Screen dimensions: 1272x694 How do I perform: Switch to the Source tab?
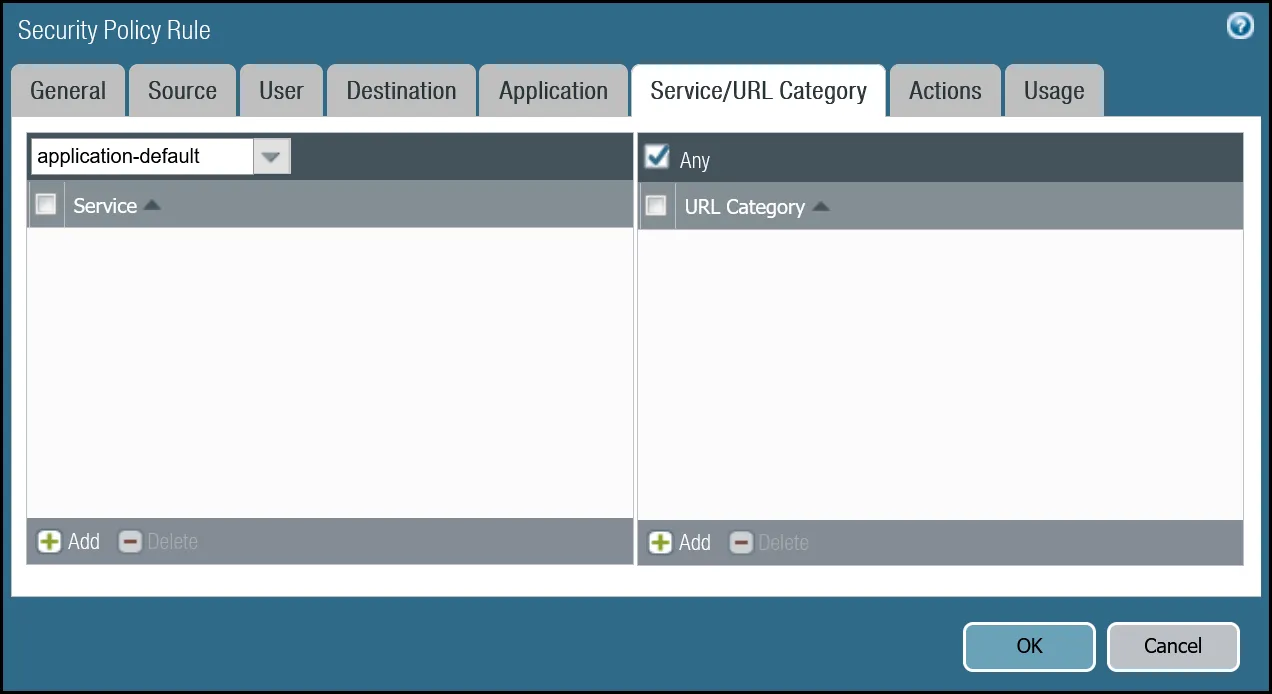coord(182,90)
